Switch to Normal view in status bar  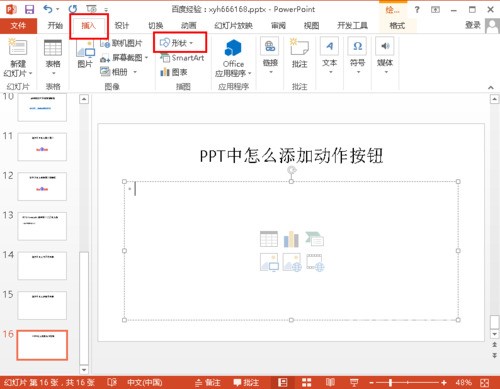[283, 382]
